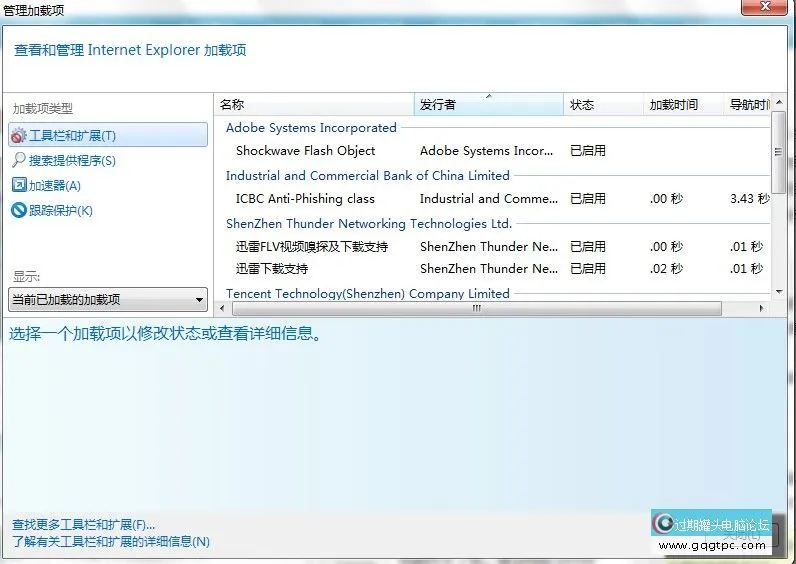This screenshot has width=796, height=564.
Task: Collapse Tencent Technology(Shenzhen) Company Limited group
Action: click(x=368, y=293)
